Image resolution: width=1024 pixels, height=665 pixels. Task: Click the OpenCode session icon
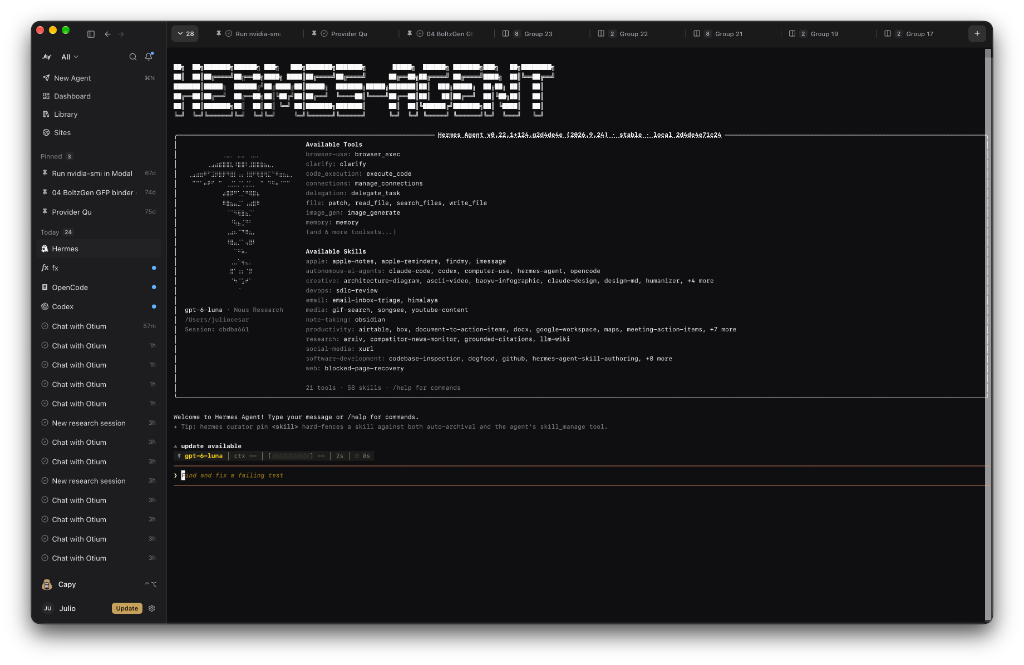(x=44, y=287)
